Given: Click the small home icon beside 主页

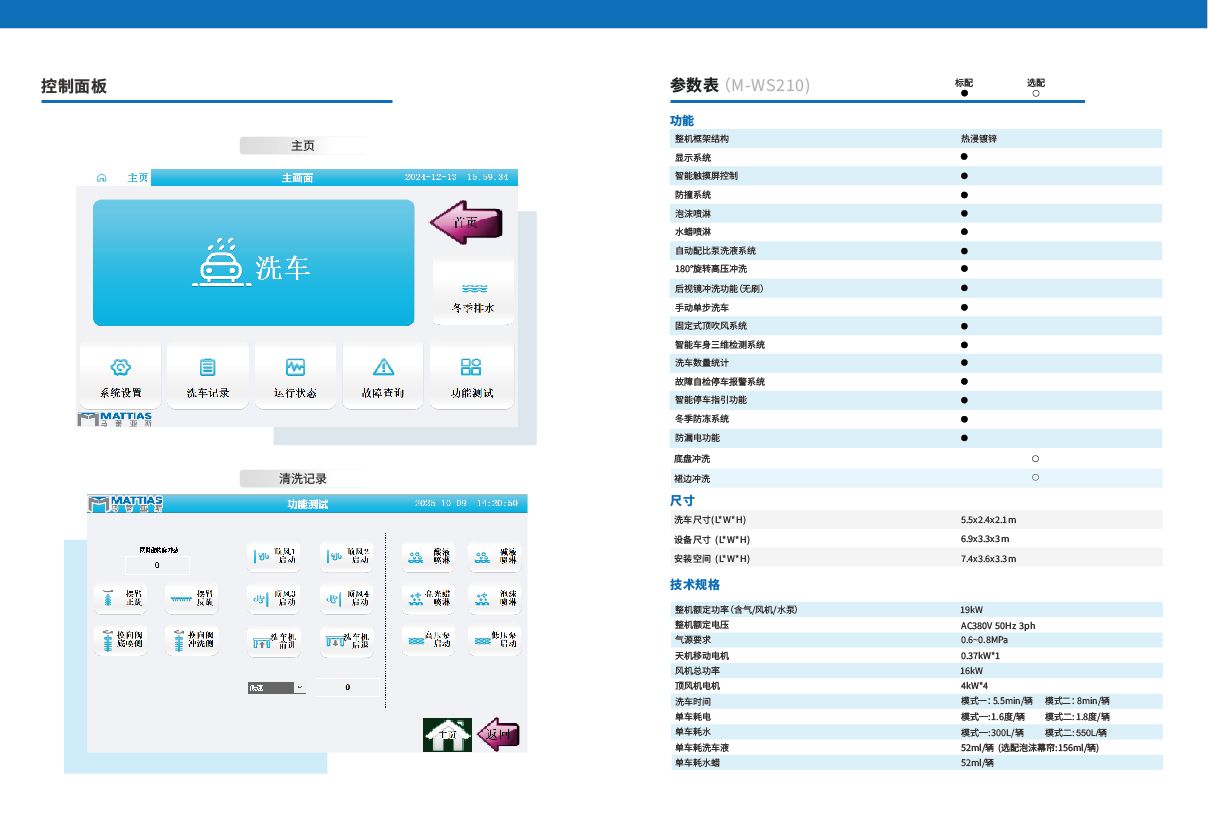Looking at the screenshot, I should (x=101, y=178).
